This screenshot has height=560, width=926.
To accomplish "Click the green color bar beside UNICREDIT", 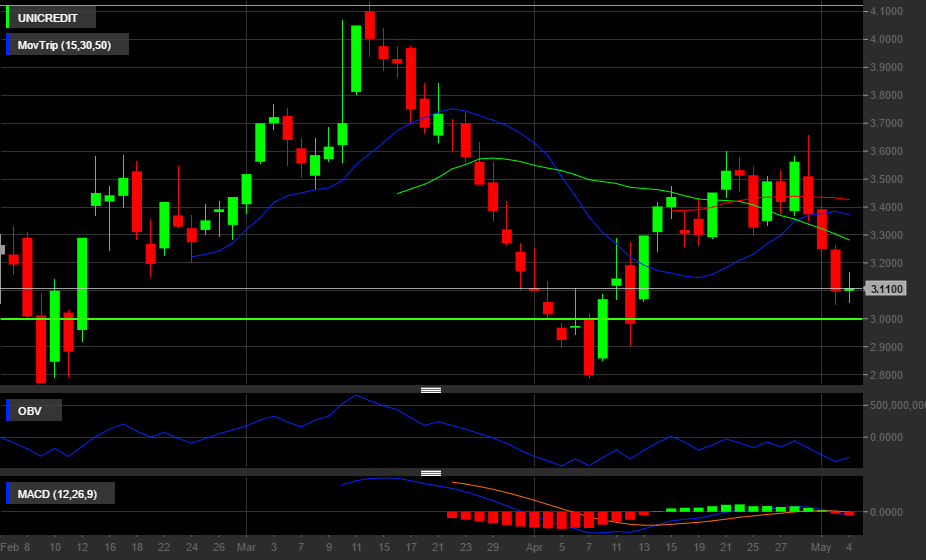I will (9, 17).
